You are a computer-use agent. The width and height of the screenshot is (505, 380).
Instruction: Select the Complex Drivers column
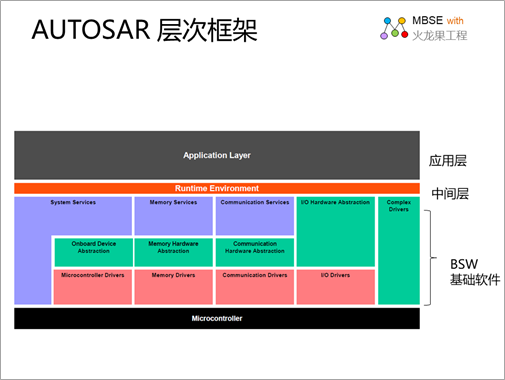tap(399, 250)
